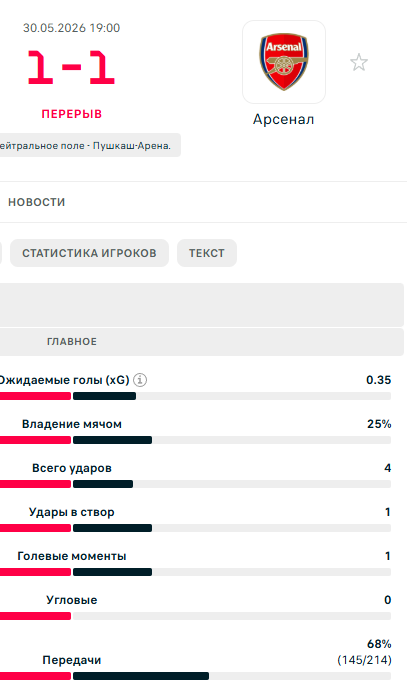407x695 pixels.
Task: Click the xG statistic bar
Action: (196, 396)
